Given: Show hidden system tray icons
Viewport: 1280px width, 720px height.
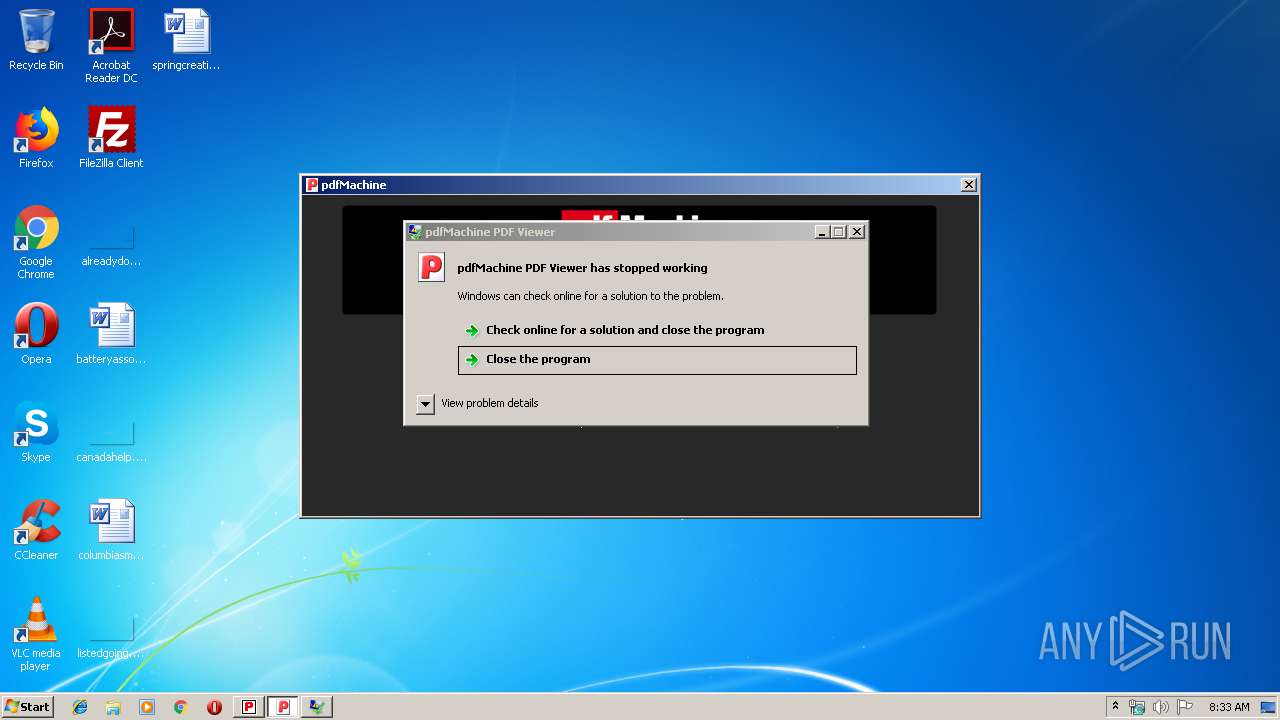Looking at the screenshot, I should click(x=1116, y=707).
